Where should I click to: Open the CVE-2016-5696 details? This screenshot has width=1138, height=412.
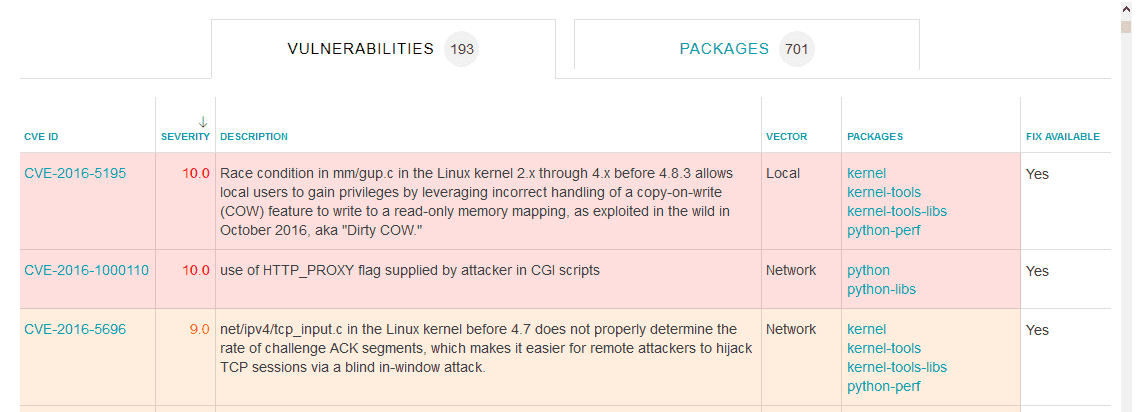(x=75, y=329)
